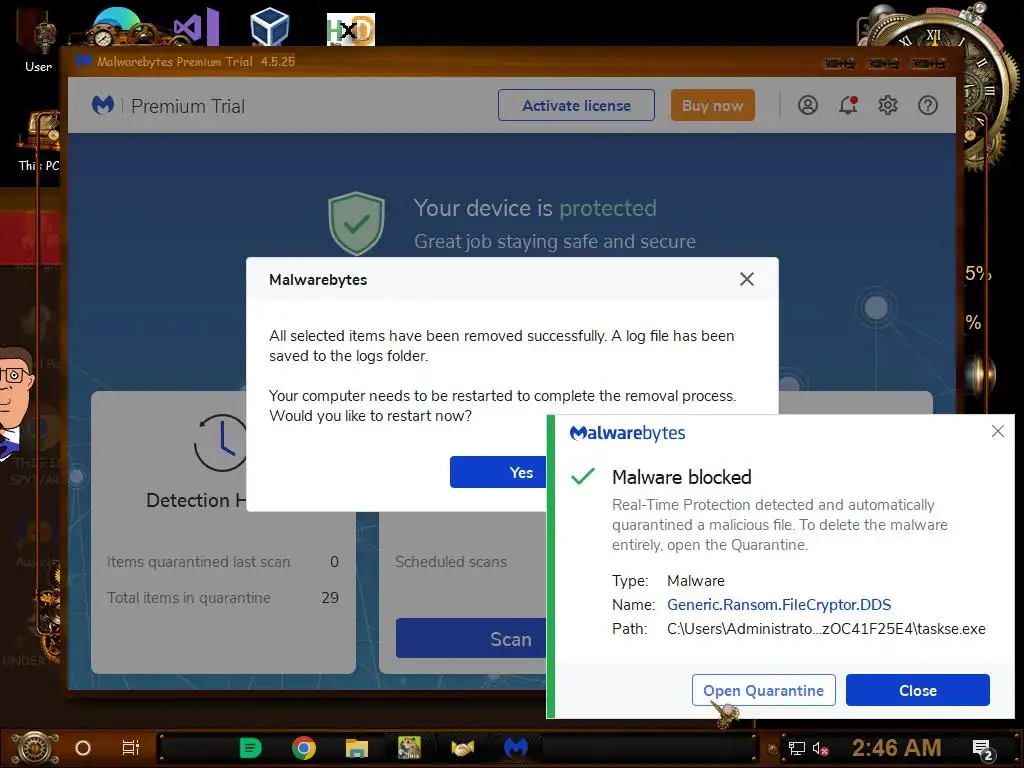Switch to Malwarebytes via taskbar icon
The height and width of the screenshot is (768, 1024).
tap(516, 748)
